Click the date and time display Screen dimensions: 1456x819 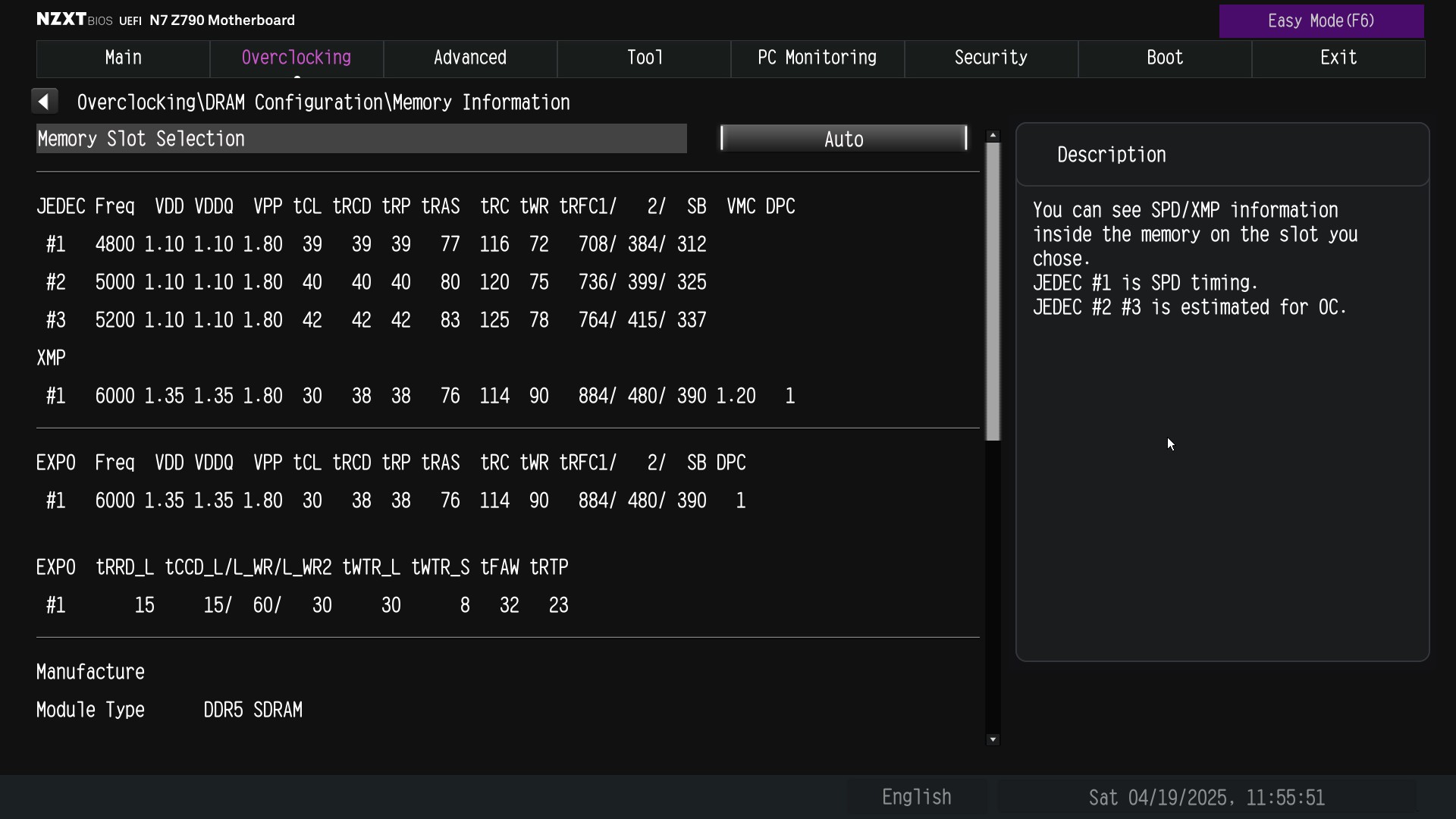tap(1206, 798)
